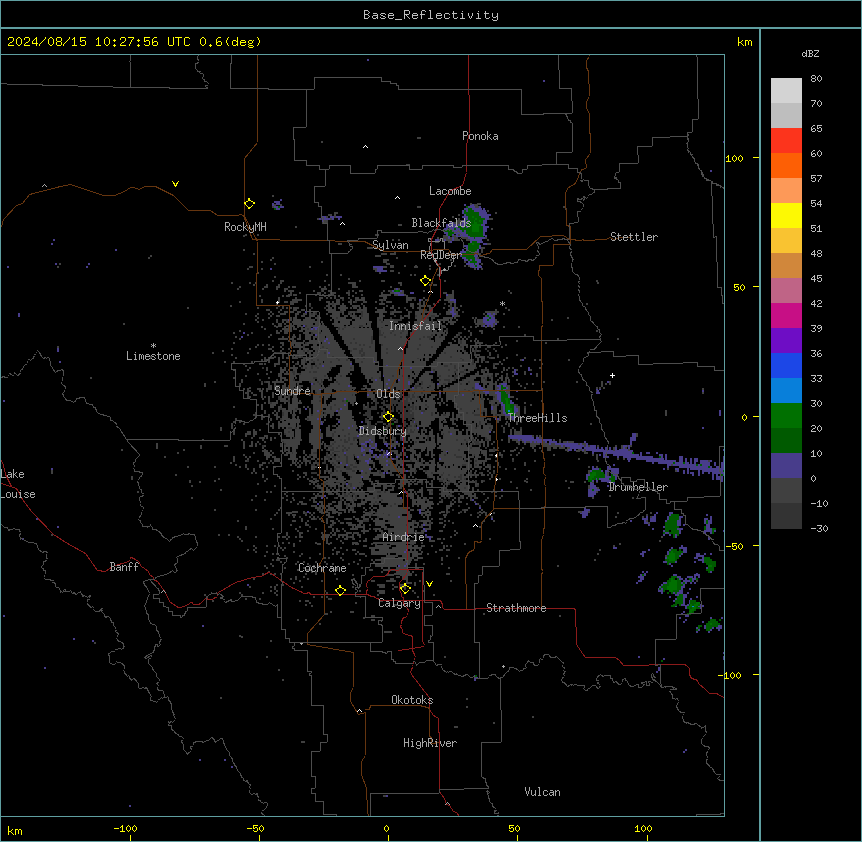Click the Ponoka city label

[x=480, y=136]
